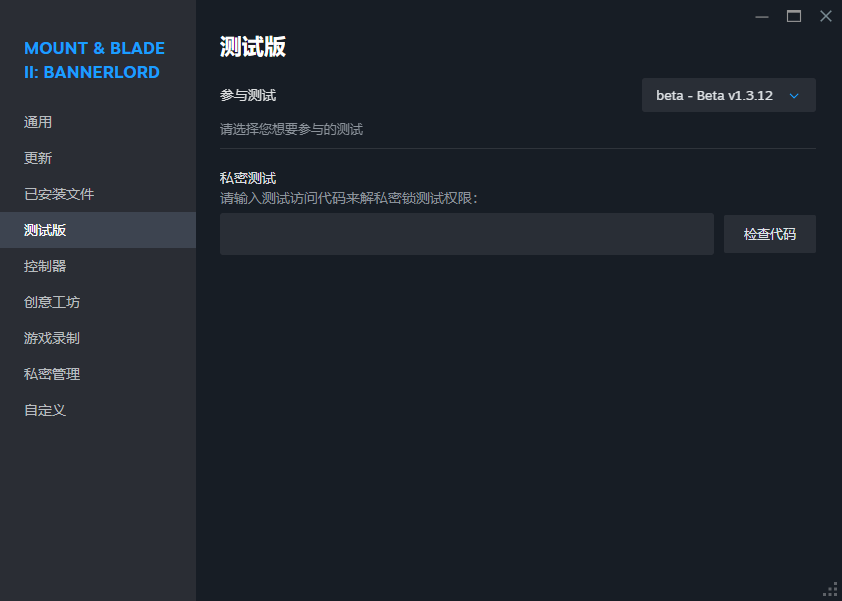
Task: Click the Mount & Blade II: Bannerlord title
Action: (x=94, y=60)
